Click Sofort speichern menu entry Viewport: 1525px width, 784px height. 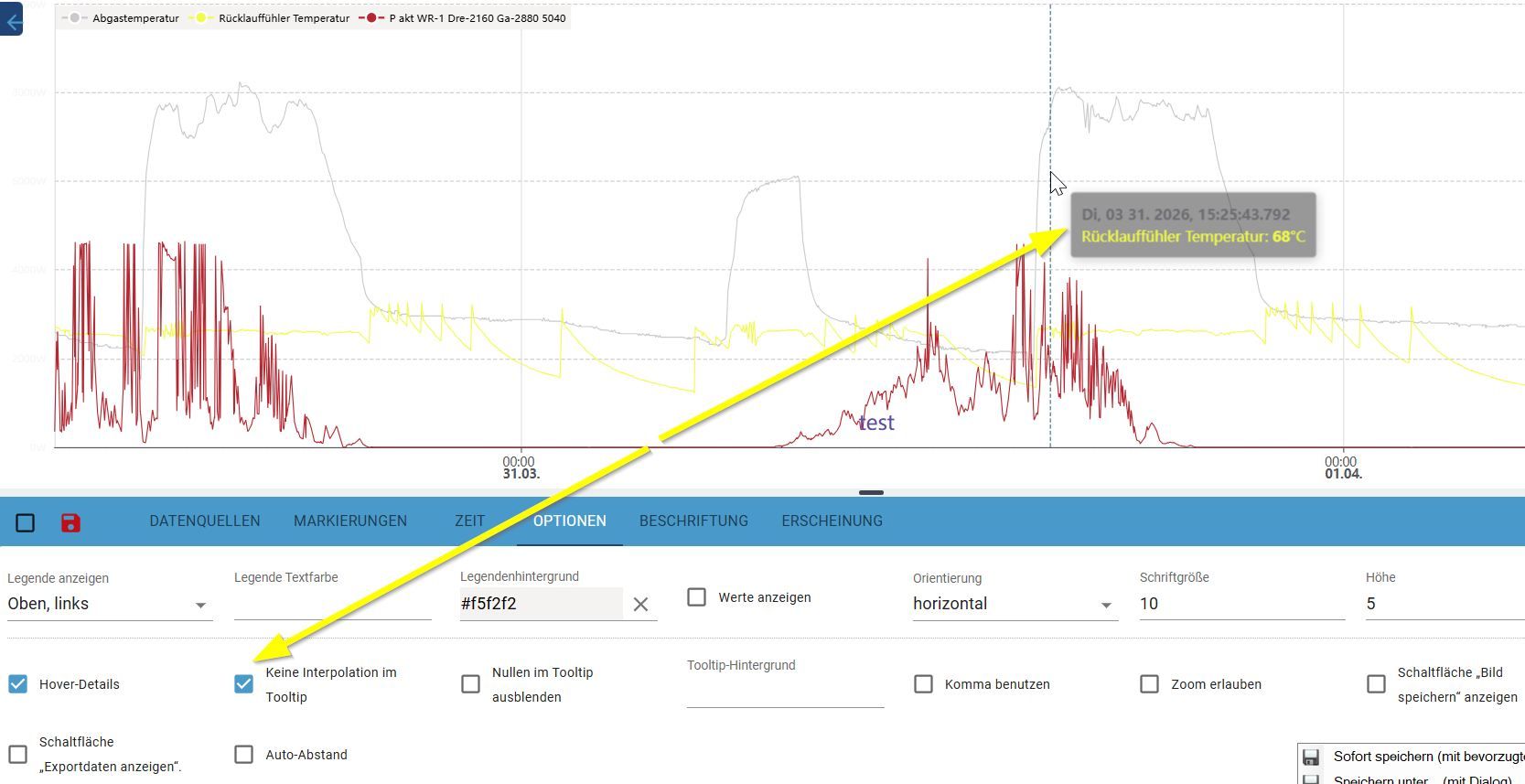coord(1413,757)
